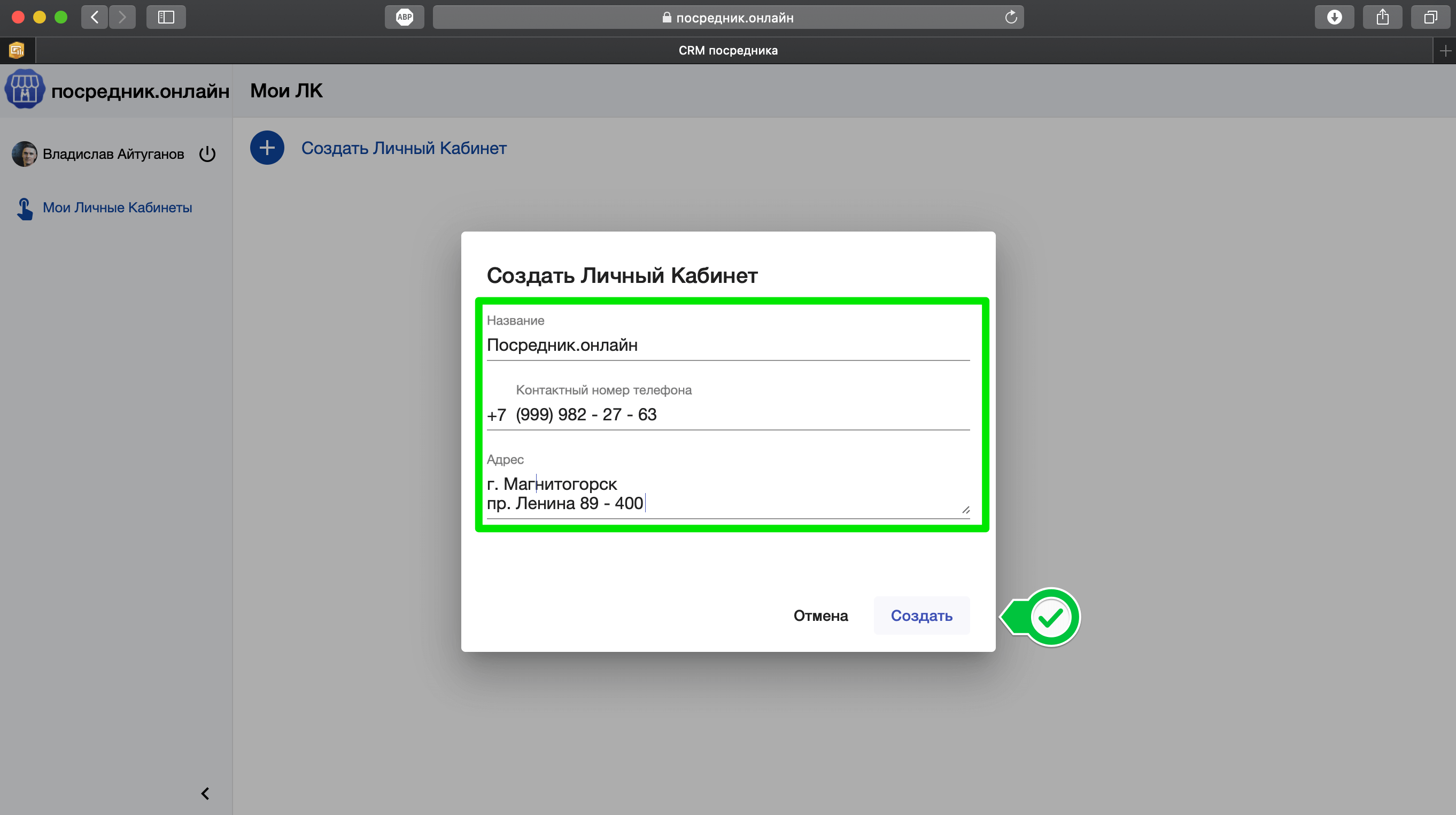Open a new tab with plus
The height and width of the screenshot is (815, 1456).
pos(1445,51)
